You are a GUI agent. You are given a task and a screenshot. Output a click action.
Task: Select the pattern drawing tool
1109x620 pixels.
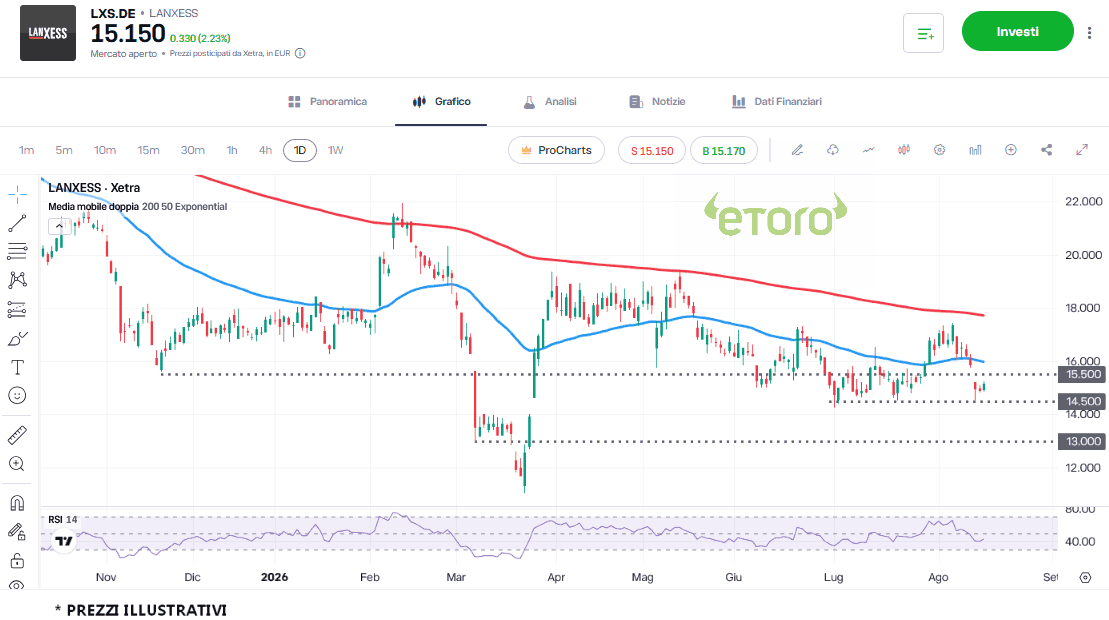(17, 280)
